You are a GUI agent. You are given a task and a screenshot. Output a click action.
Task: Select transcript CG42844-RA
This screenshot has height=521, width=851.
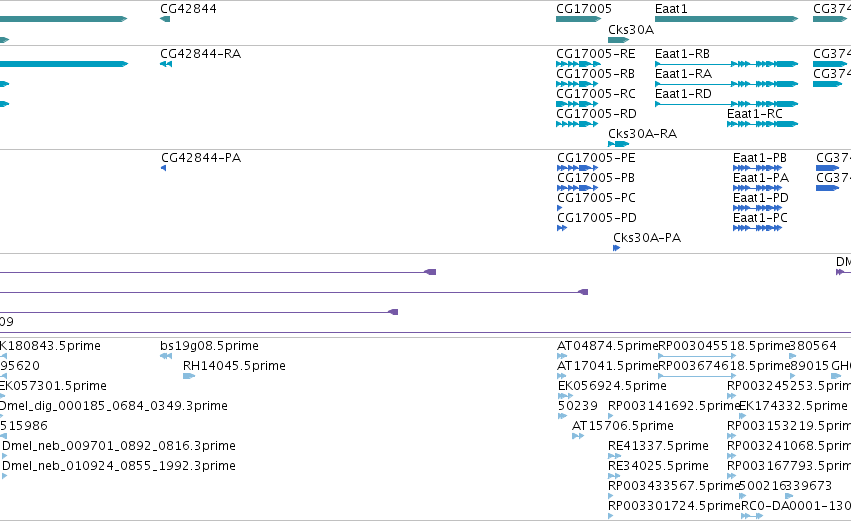click(x=200, y=54)
